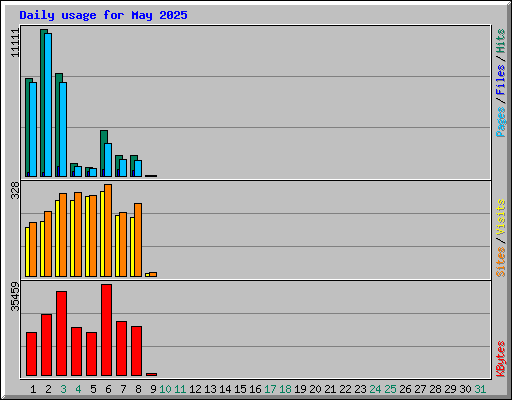Click day 3 cyan files bar
This screenshot has height=400, width=512.
tap(63, 129)
